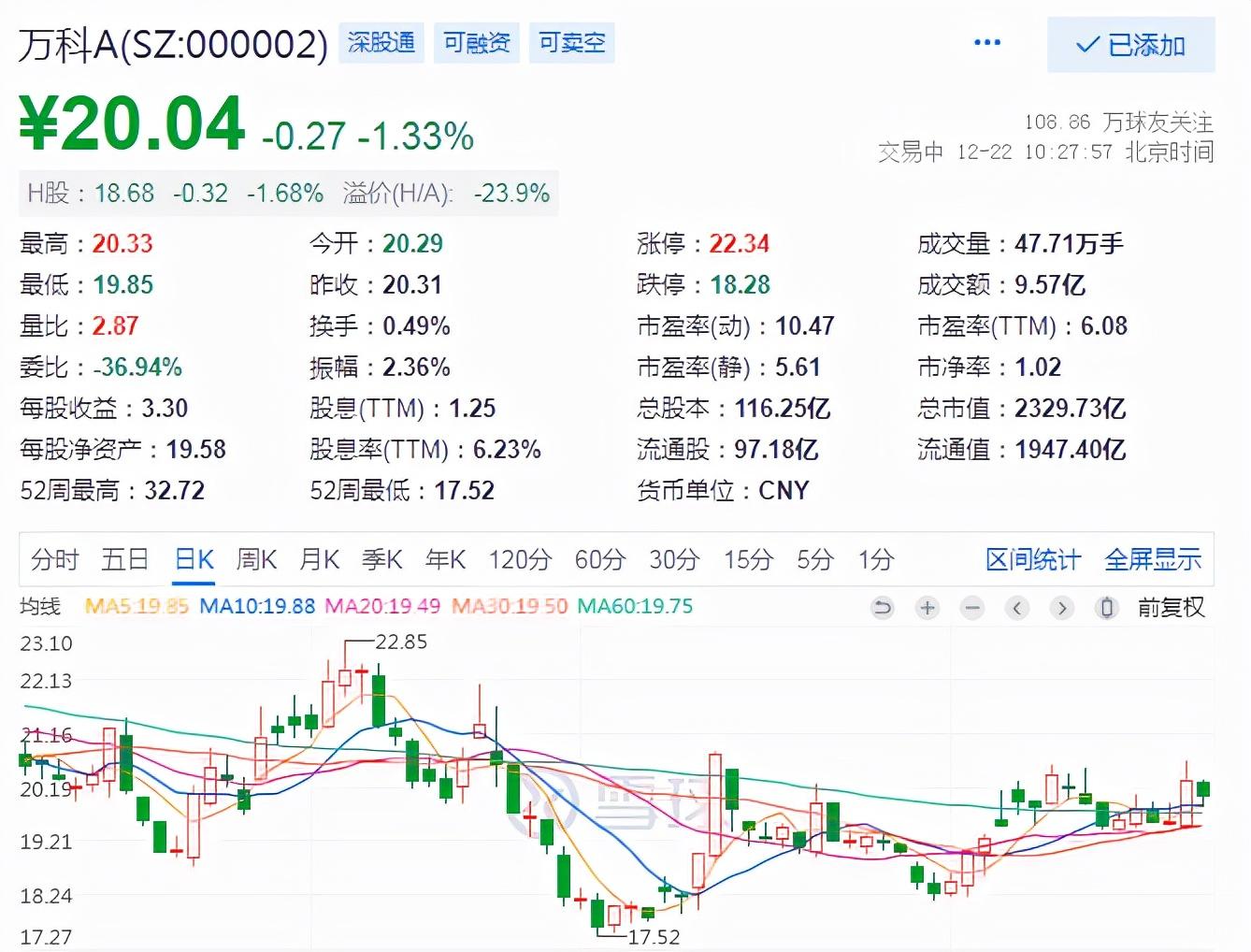
Task: Click the 成交额 value 9.57亿
Action: pyautogui.click(x=1050, y=285)
